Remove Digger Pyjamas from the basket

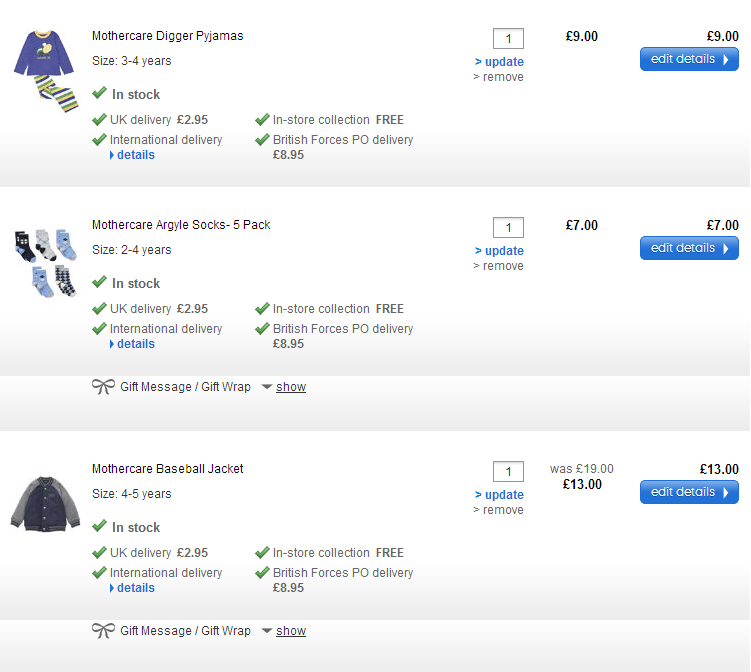point(499,77)
